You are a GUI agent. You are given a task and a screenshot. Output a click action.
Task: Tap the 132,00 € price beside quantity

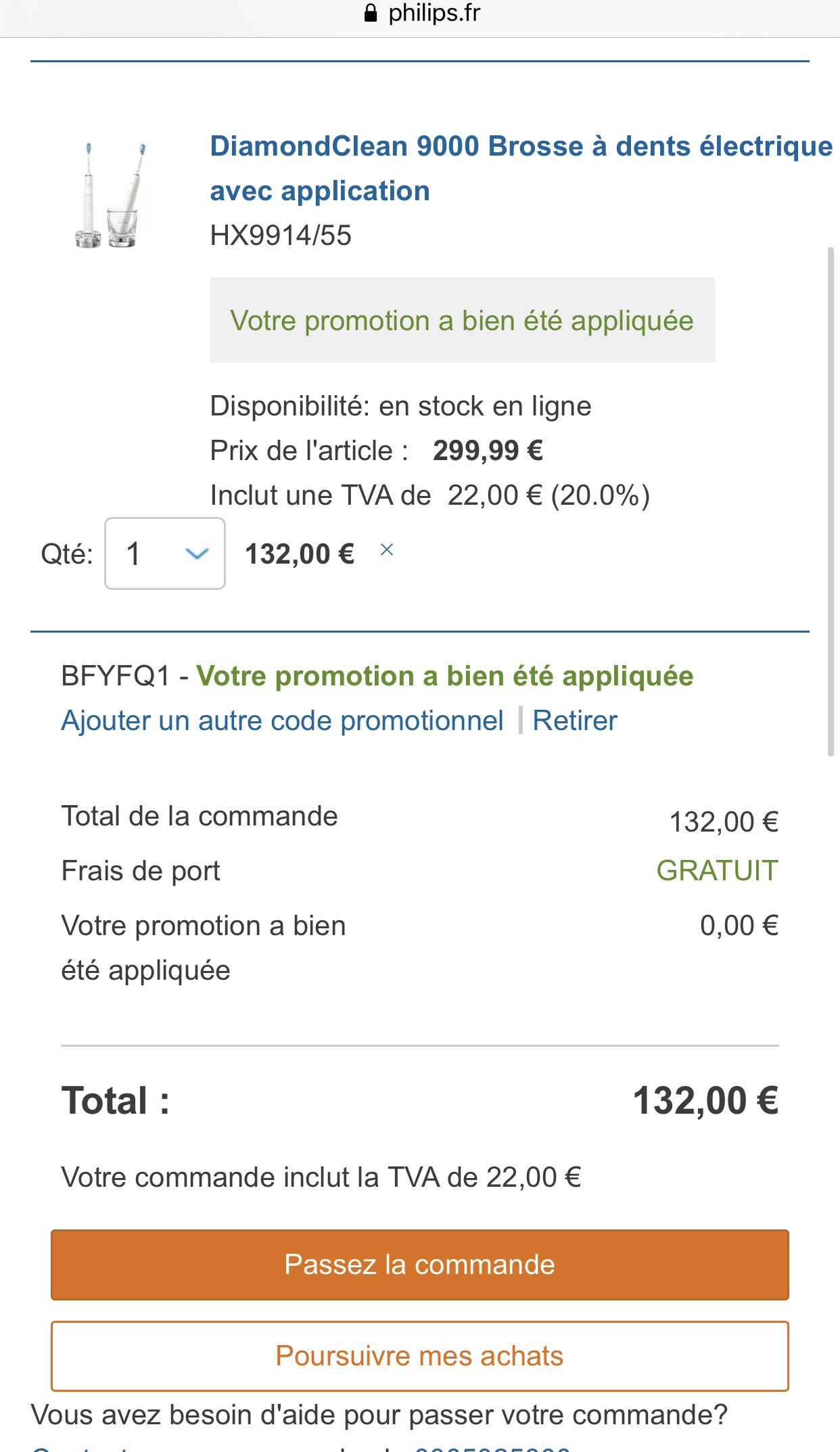tap(300, 554)
